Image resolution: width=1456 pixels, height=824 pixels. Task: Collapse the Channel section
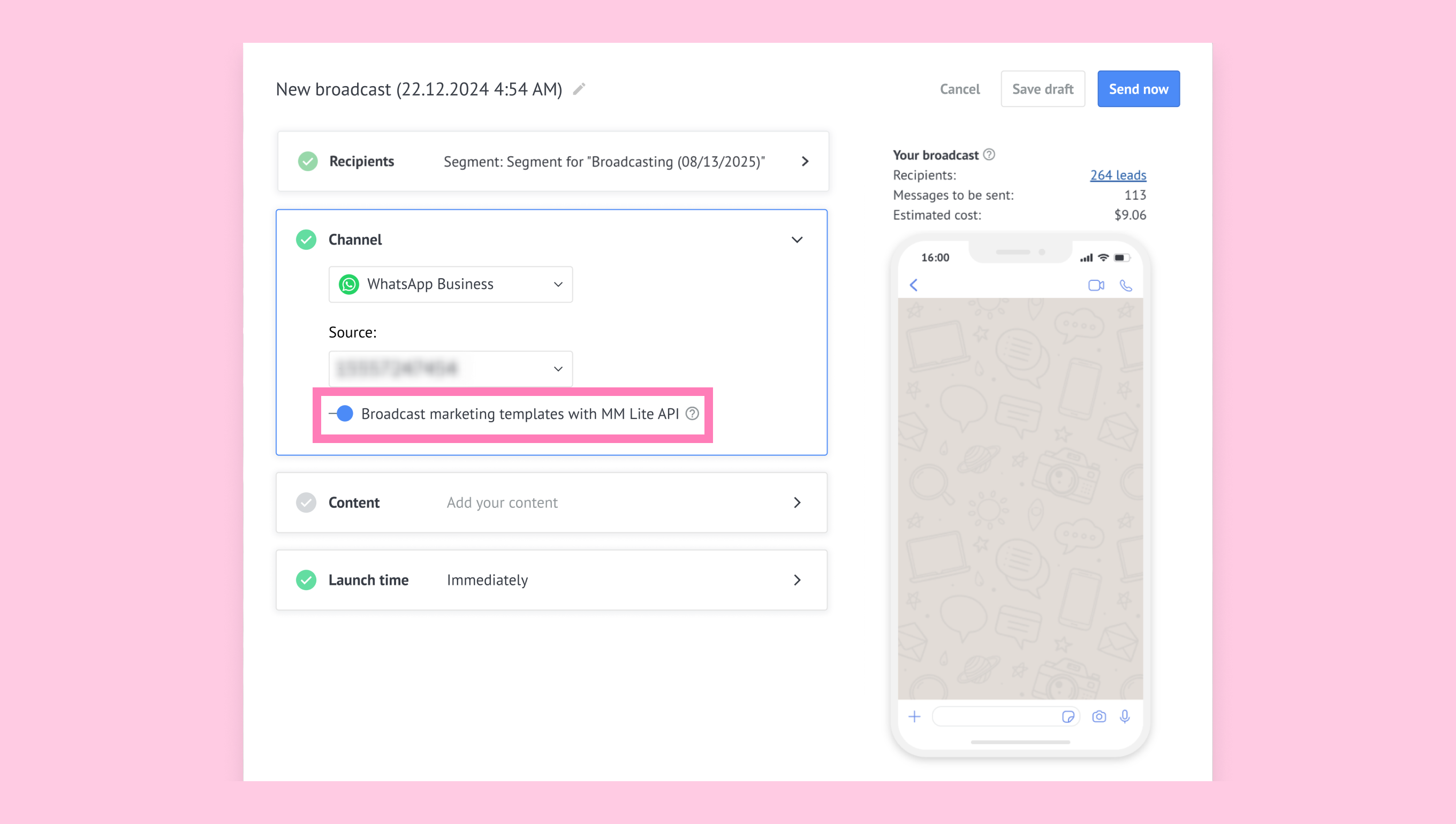pyautogui.click(x=797, y=240)
